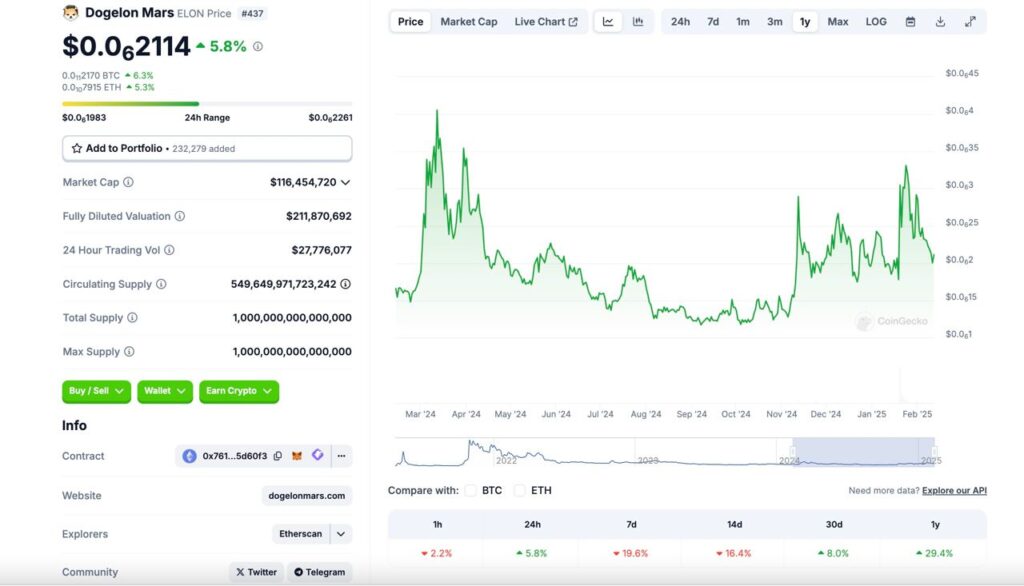Expand the Explorers dropdown arrow
1024x586 pixels.
click(341, 534)
